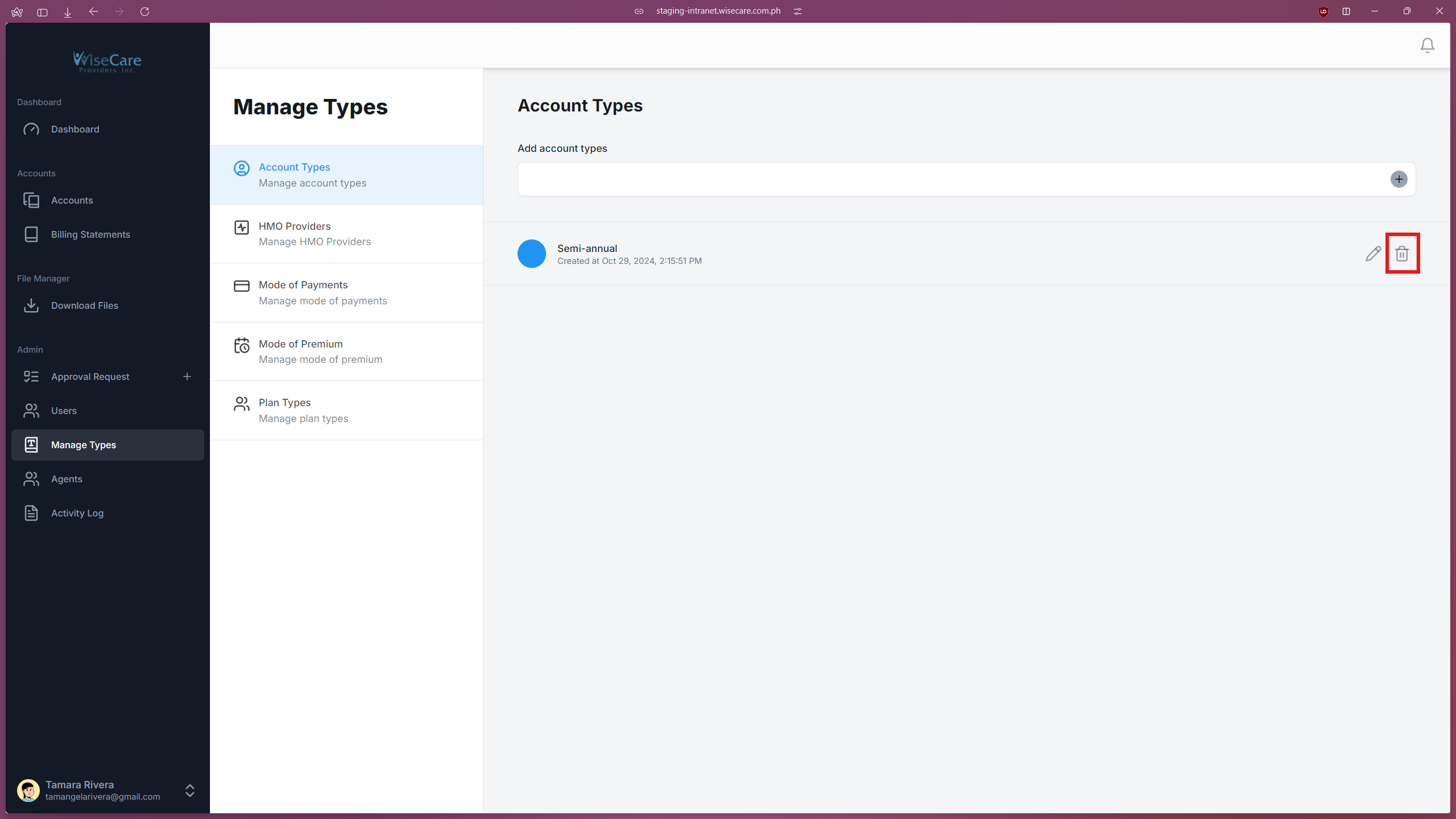Switch to the Manage Types menu item
The height and width of the screenshot is (819, 1456).
[84, 445]
